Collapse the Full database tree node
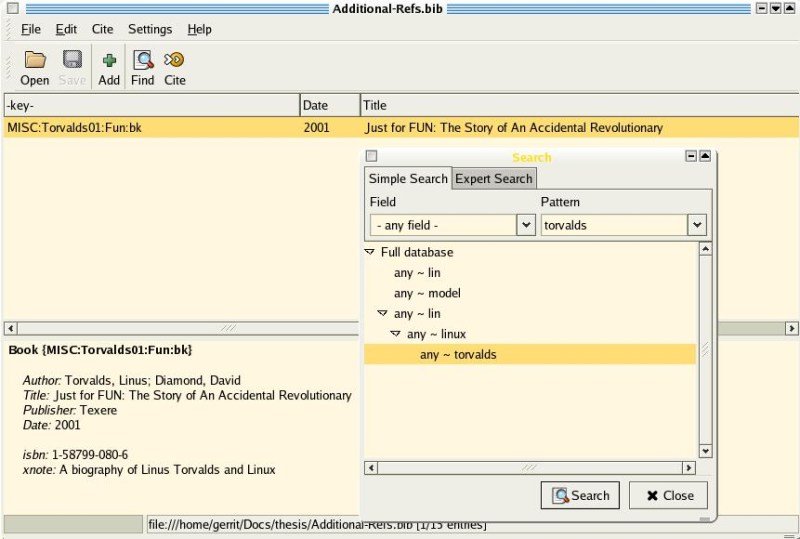 pos(371,253)
